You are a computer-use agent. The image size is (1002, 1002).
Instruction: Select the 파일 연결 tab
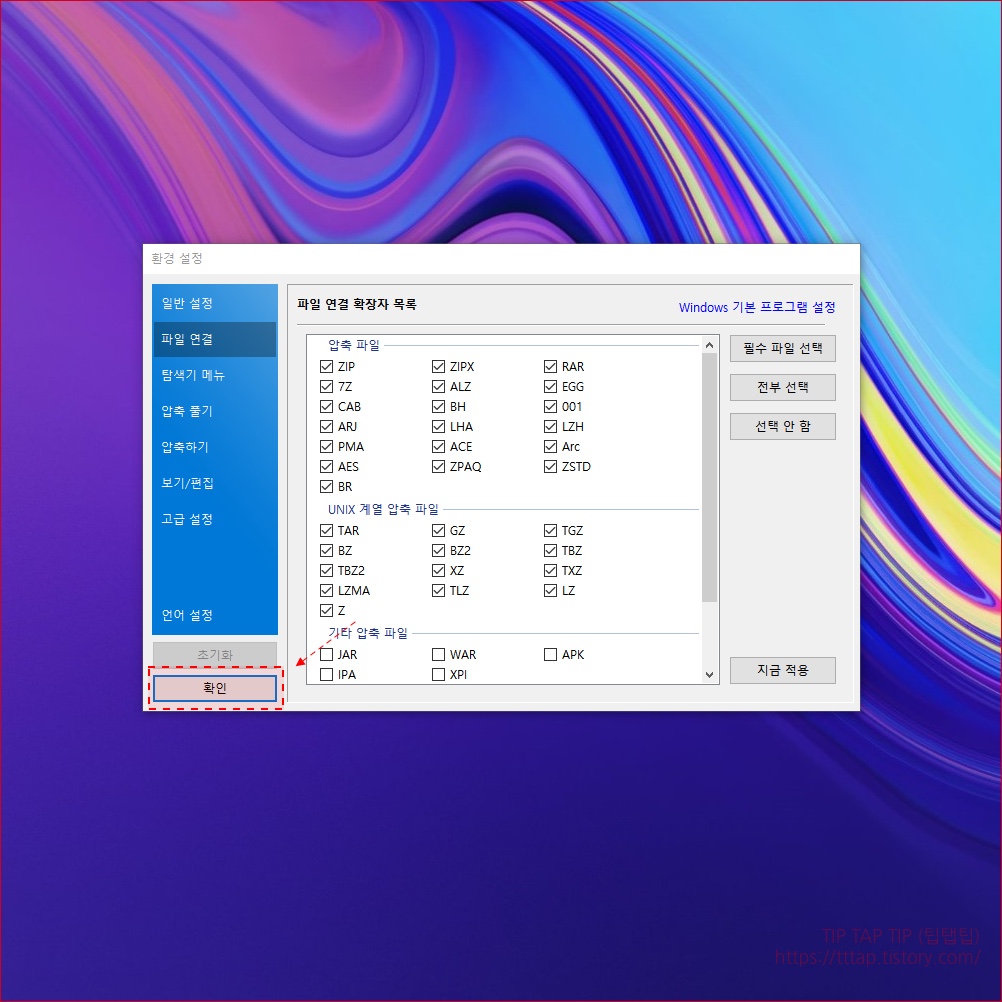click(215, 339)
